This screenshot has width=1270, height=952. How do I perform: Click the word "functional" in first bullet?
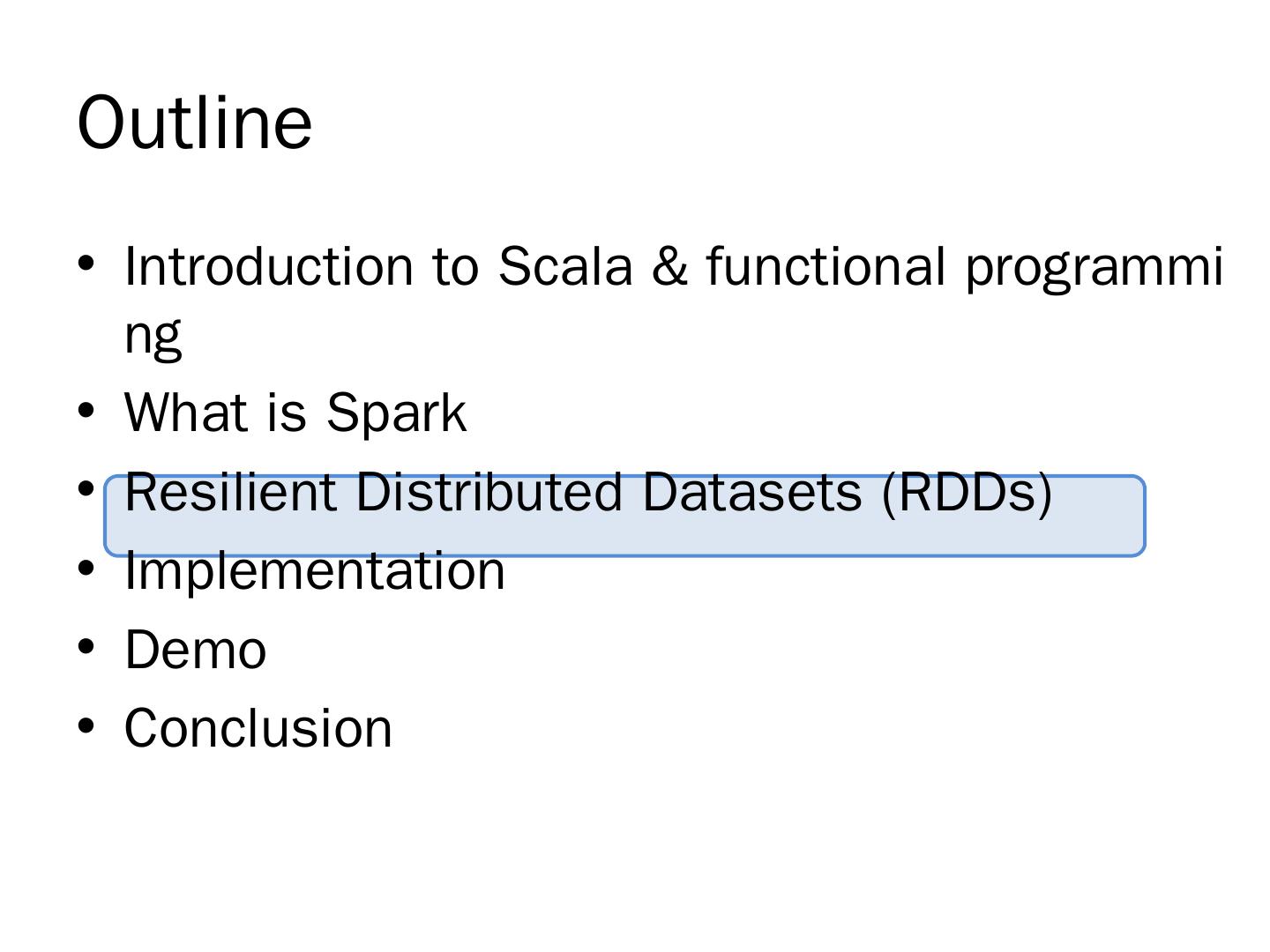pos(825,266)
